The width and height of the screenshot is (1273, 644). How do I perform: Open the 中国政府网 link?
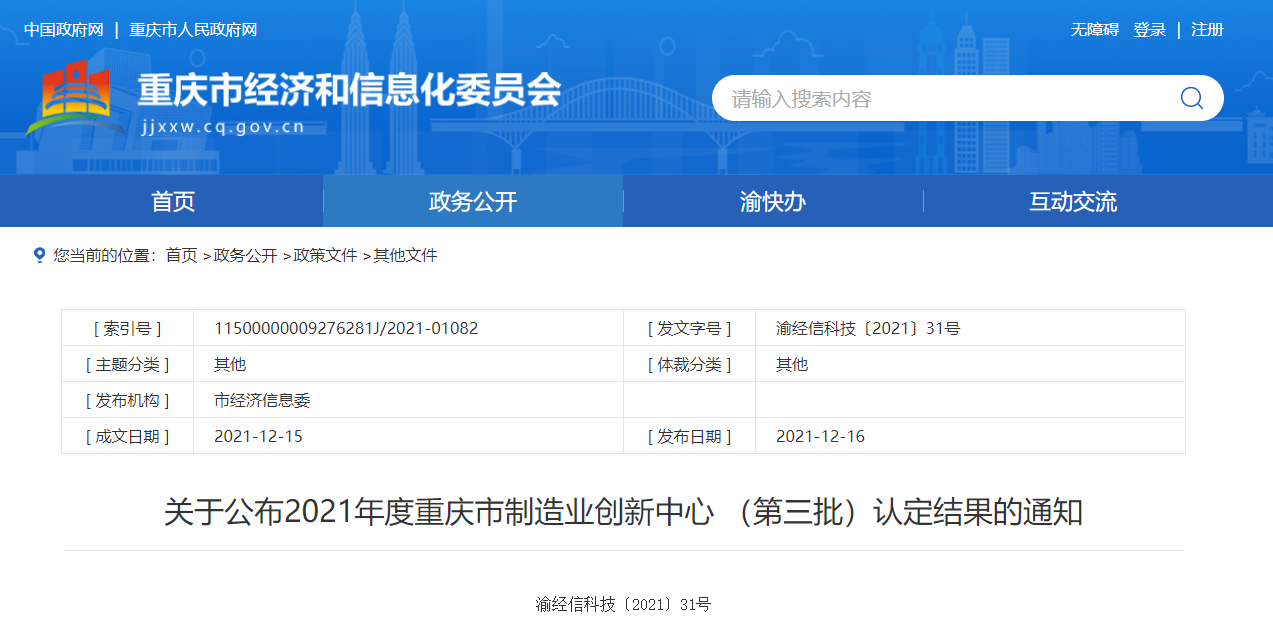pyautogui.click(x=64, y=30)
